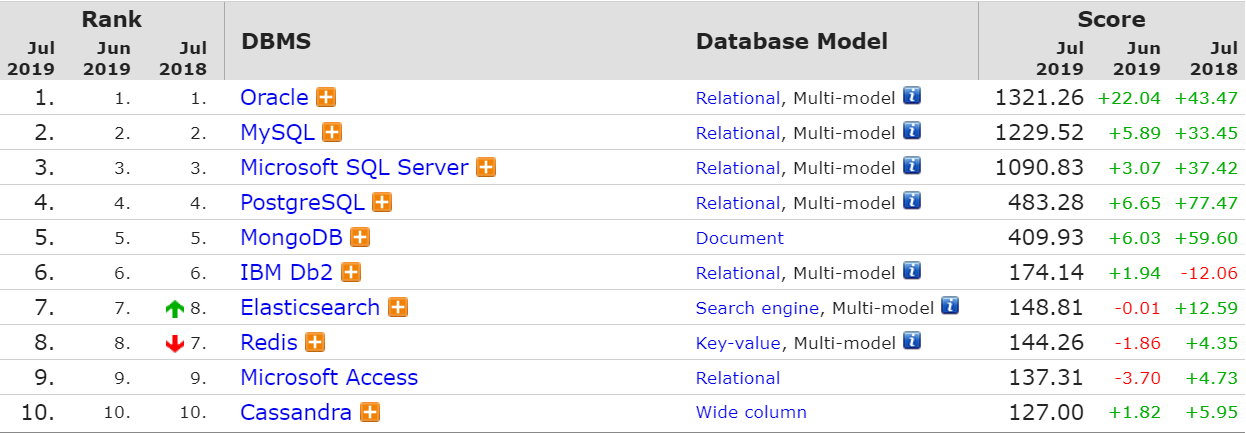
Task: Open the Microsoft Access link
Action: pyautogui.click(x=329, y=377)
